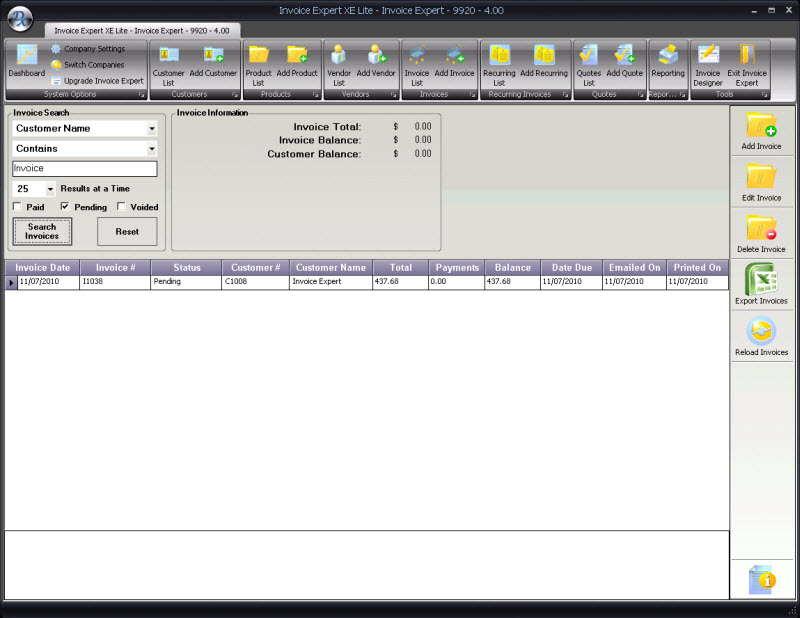Open the Vendor List
This screenshot has height=618, width=800.
339,66
